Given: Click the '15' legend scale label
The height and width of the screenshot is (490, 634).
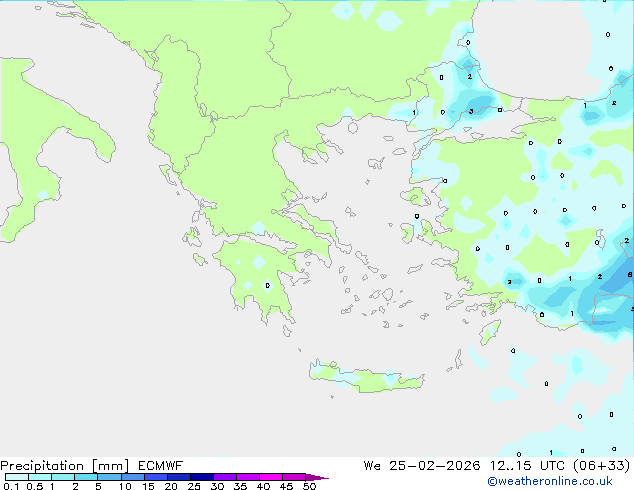Looking at the screenshot, I should [x=148, y=486].
